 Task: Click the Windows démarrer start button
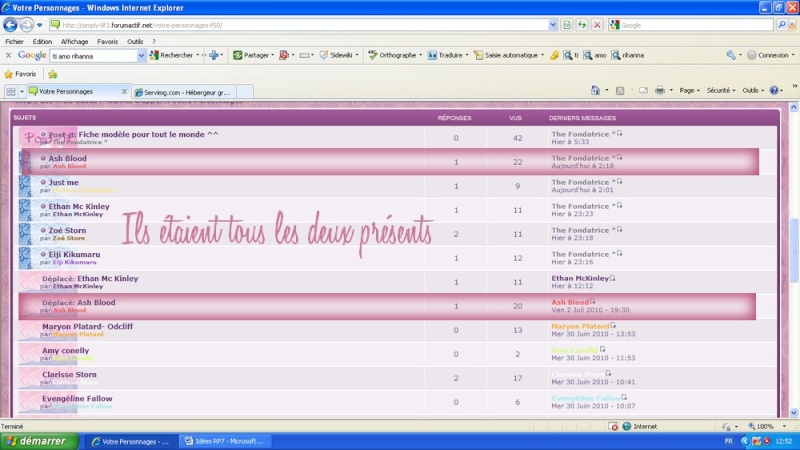tap(39, 441)
